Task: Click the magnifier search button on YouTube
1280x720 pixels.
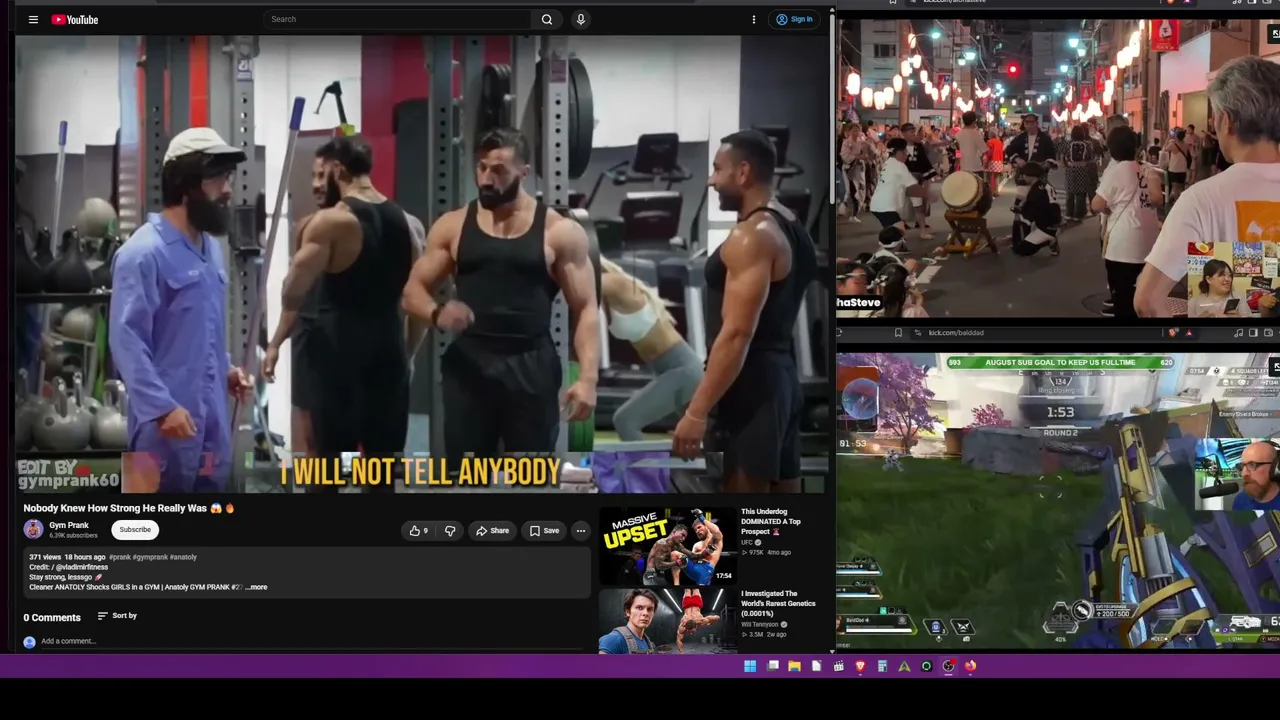Action: coord(547,19)
